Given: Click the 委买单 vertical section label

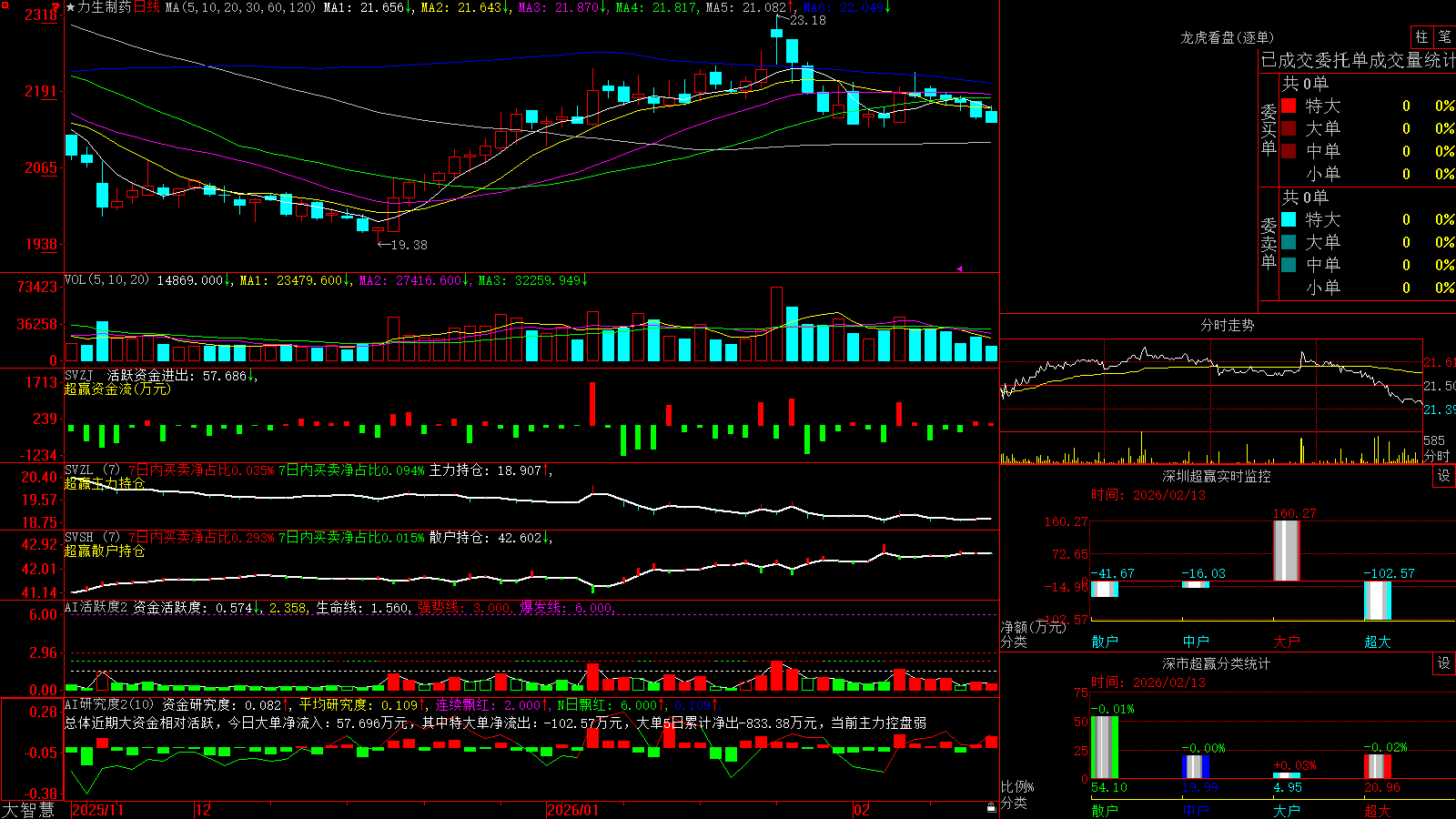Looking at the screenshot, I should 1269,130.
